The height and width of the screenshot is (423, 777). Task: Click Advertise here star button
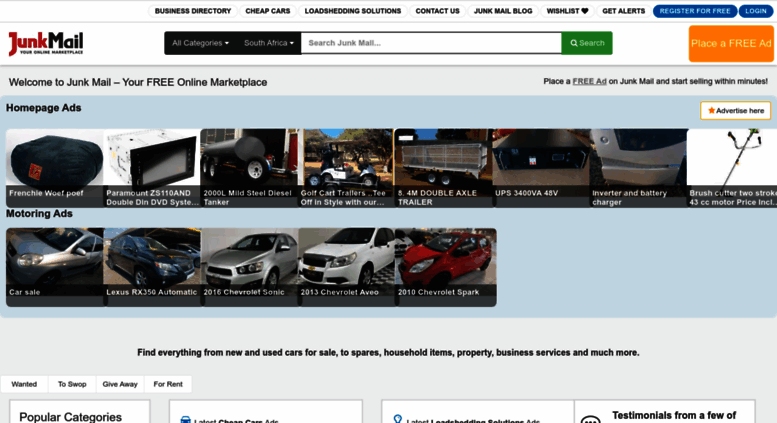tap(735, 110)
